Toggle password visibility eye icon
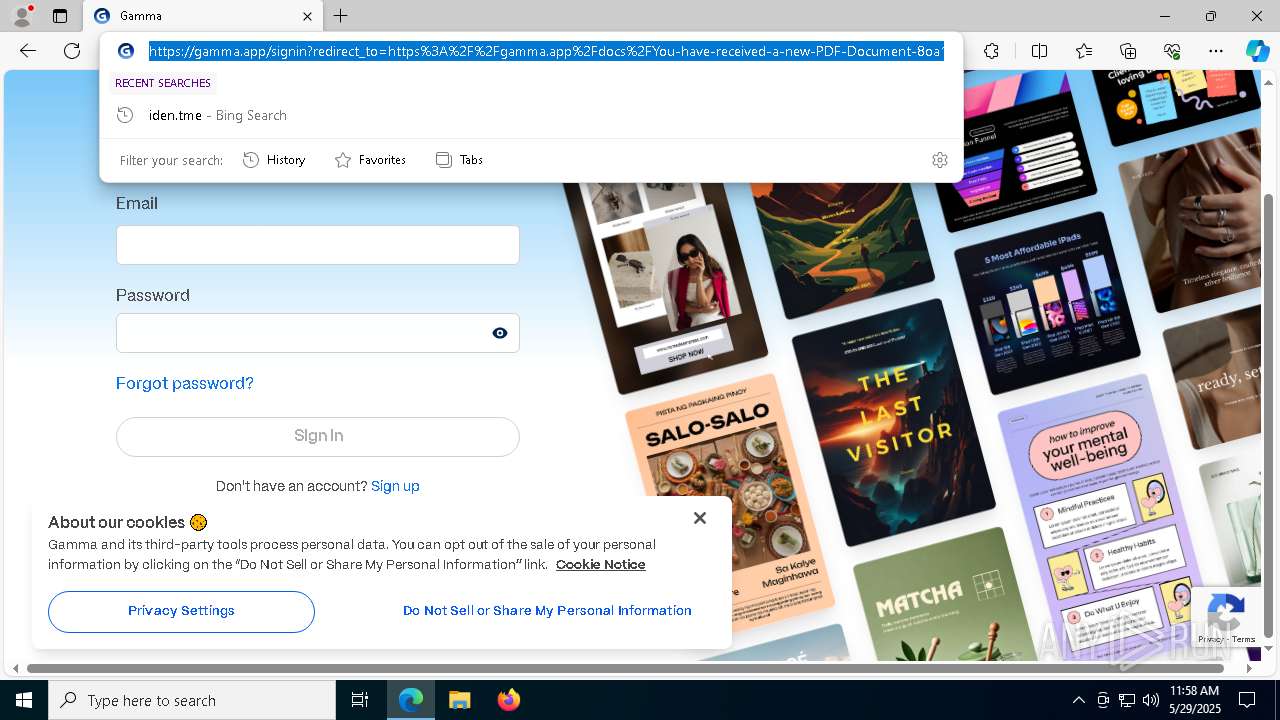The height and width of the screenshot is (720, 1280). coord(500,333)
